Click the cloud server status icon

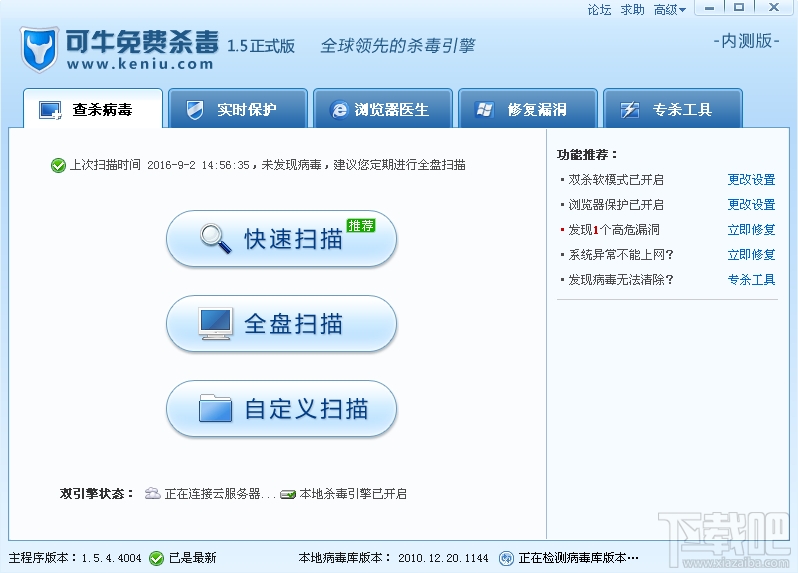coord(152,493)
